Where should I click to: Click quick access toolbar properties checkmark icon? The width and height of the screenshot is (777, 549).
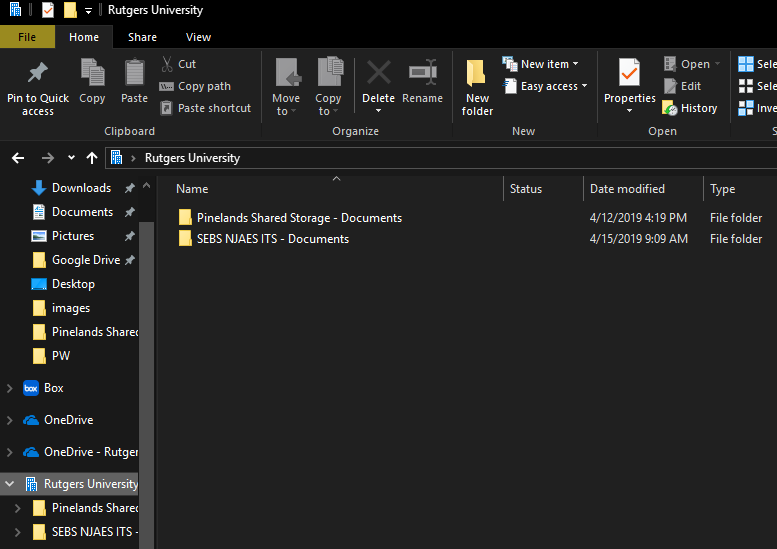tap(48, 10)
